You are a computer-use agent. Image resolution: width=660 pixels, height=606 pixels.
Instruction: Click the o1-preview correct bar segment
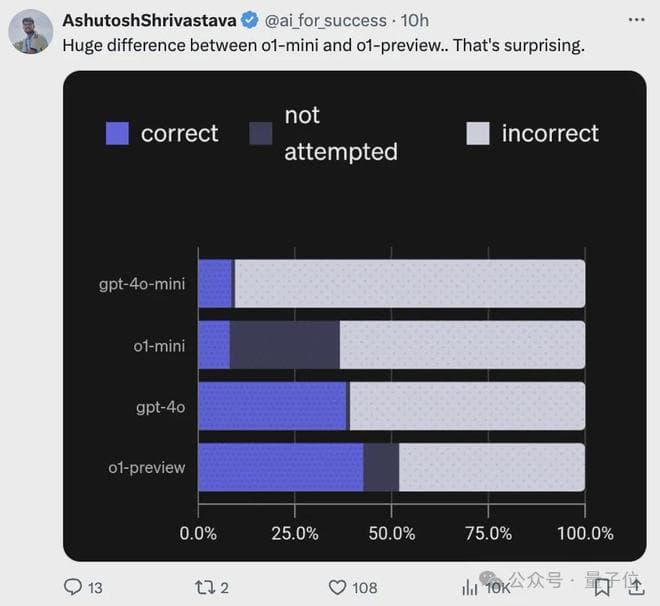click(280, 467)
